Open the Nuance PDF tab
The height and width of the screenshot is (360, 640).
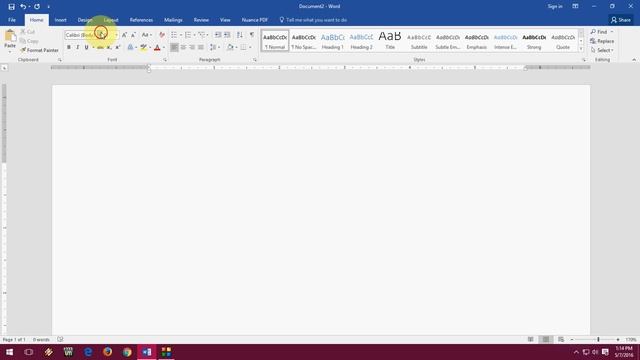255,20
